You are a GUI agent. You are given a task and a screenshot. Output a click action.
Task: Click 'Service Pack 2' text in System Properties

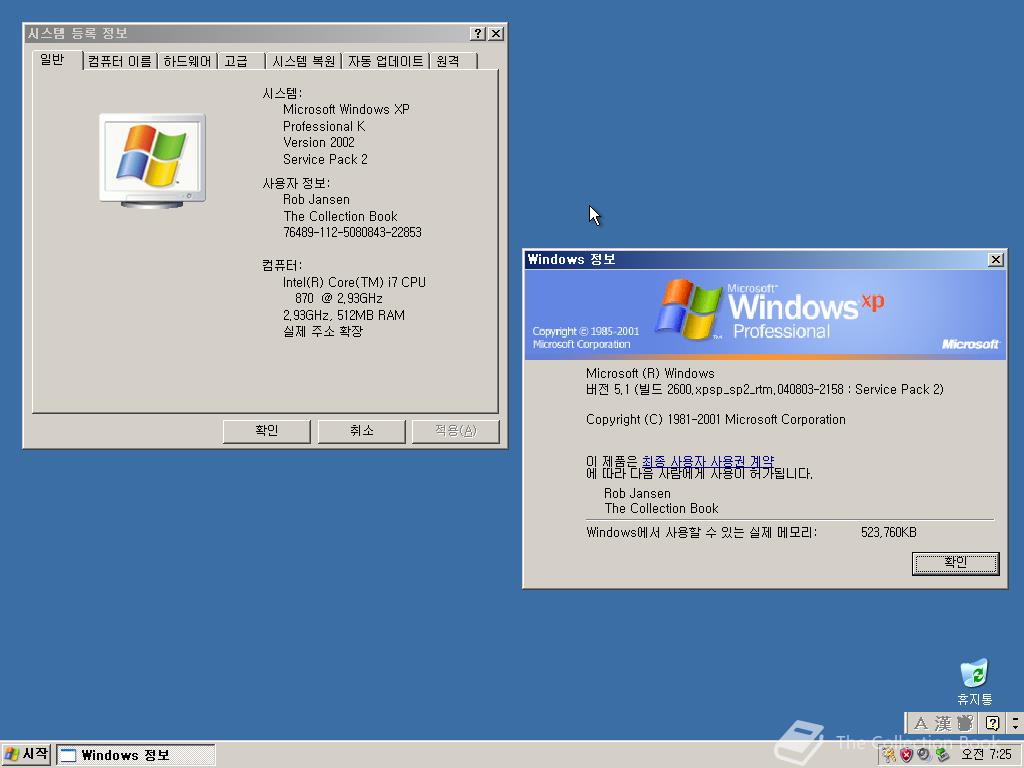325,159
